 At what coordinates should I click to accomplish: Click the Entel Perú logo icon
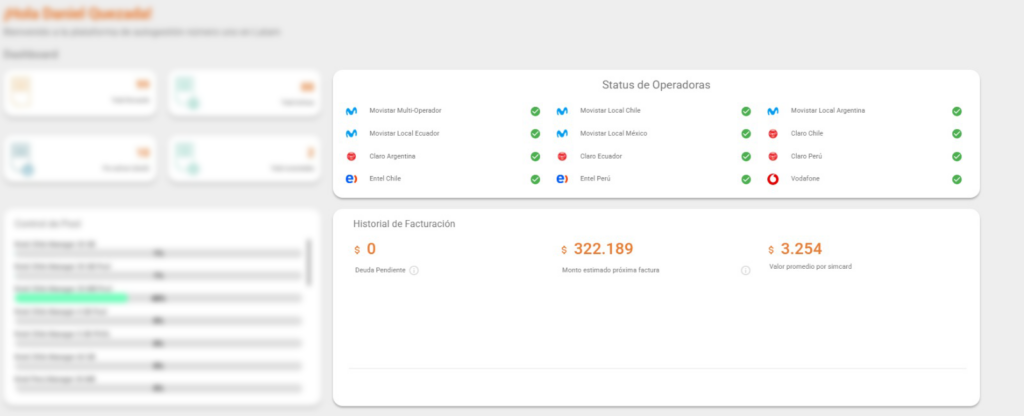tap(562, 180)
